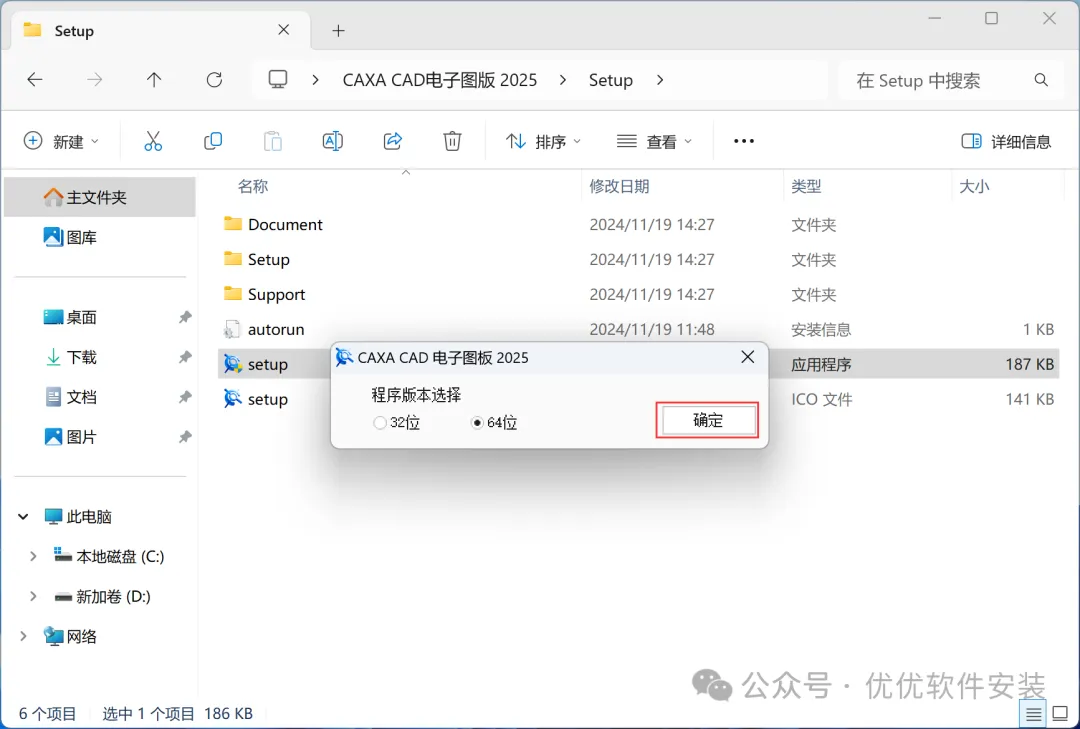This screenshot has height=729, width=1080.
Task: Sort by 类型 column header
Action: (x=806, y=186)
